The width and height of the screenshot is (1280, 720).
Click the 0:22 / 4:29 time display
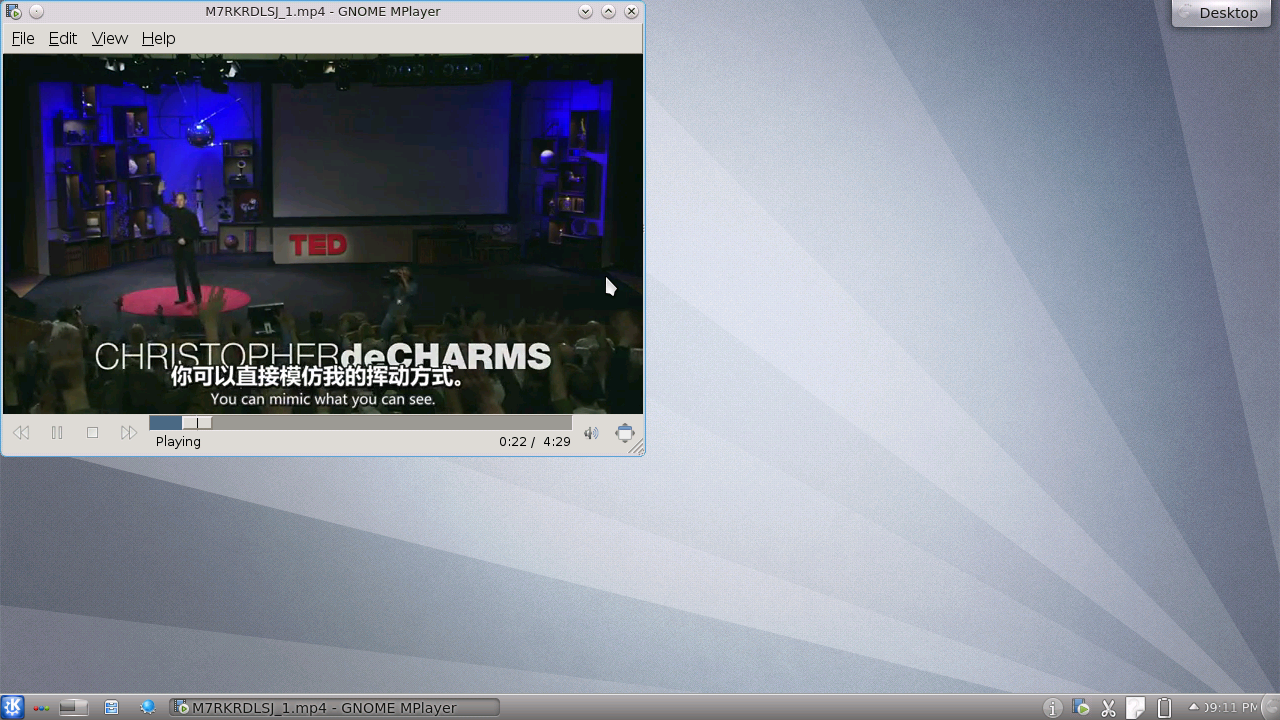point(535,441)
